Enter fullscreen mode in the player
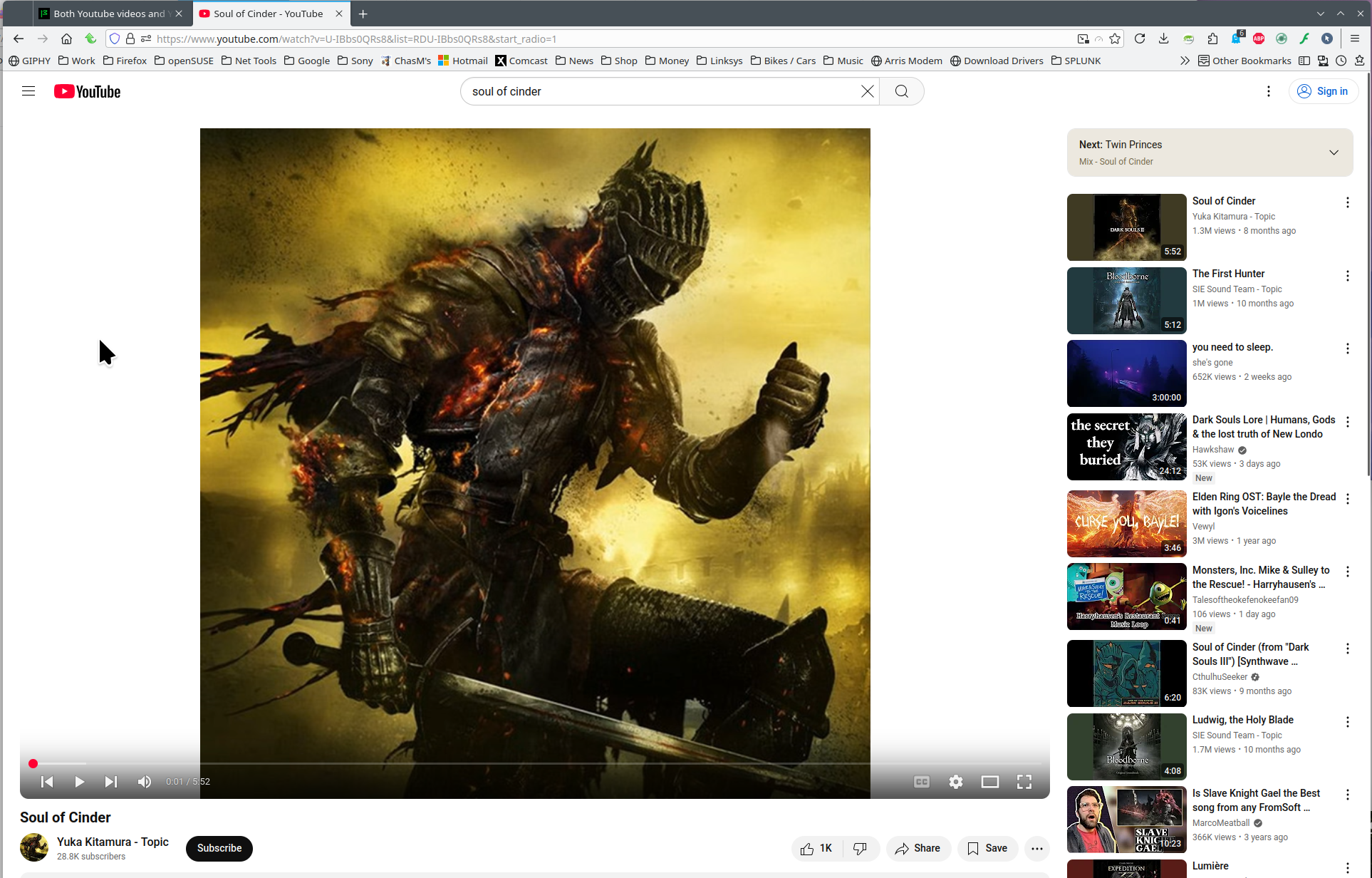Image resolution: width=1372 pixels, height=878 pixels. pos(1024,782)
